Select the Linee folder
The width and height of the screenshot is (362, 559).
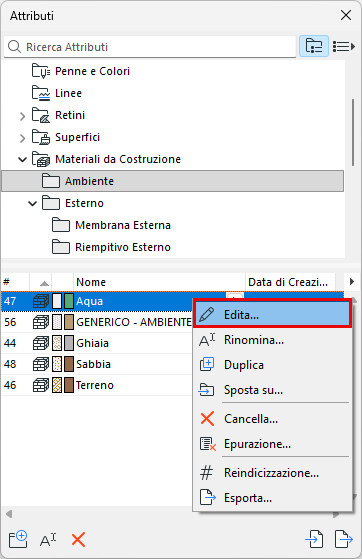point(68,93)
